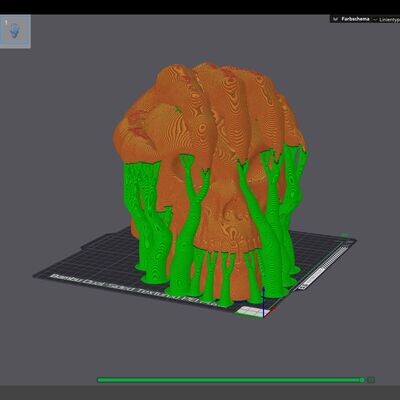
Task: Click the white logo tile on the bed
Action: (x=249, y=311)
